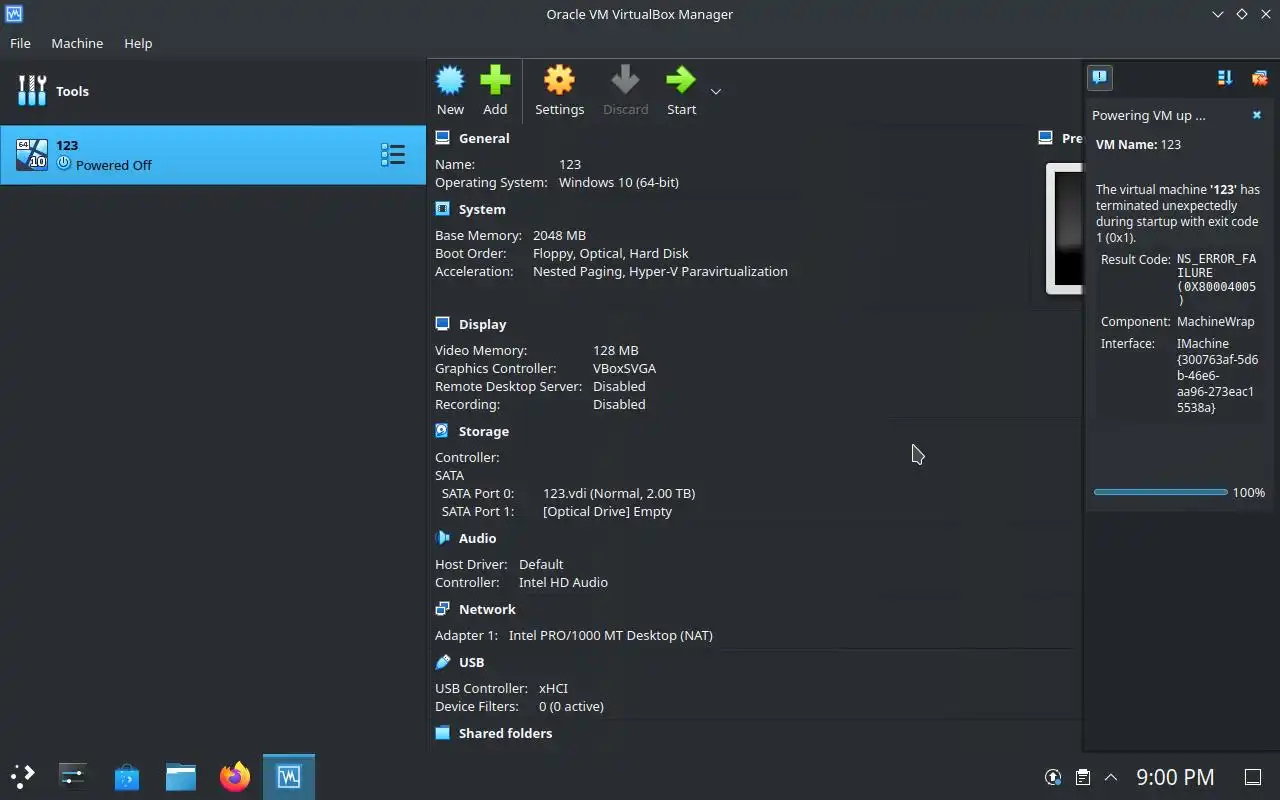The image size is (1280, 800).
Task: Click Adapter 1 'Intel PRO/1000 MT Desktop (NAT)'
Action: [x=611, y=635]
